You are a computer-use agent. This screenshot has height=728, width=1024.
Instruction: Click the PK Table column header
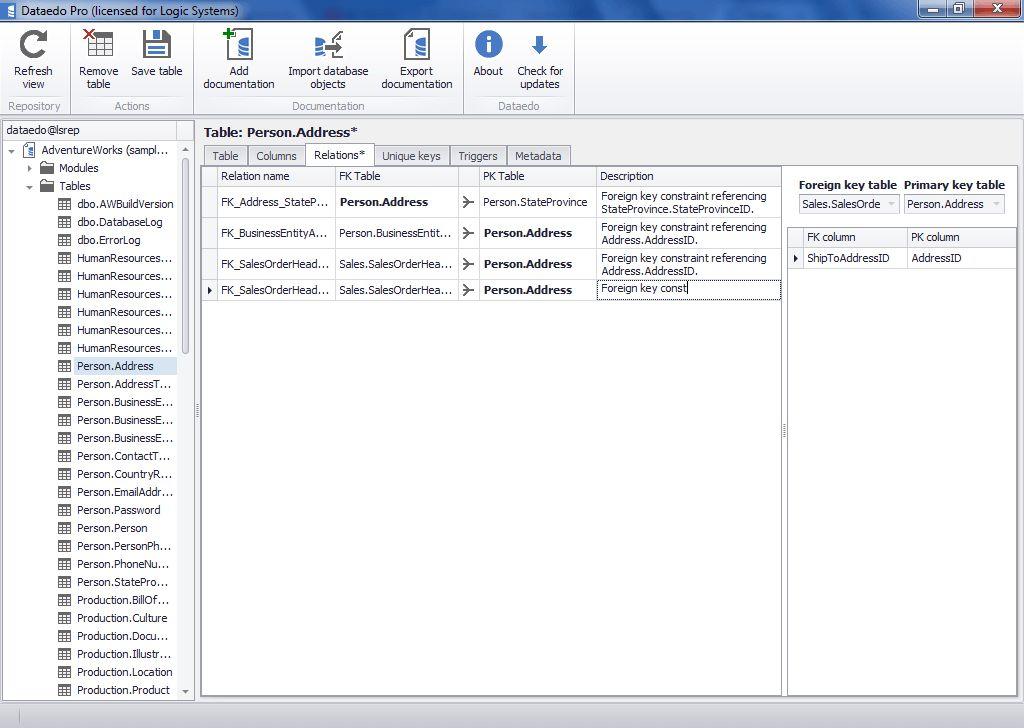tap(537, 176)
